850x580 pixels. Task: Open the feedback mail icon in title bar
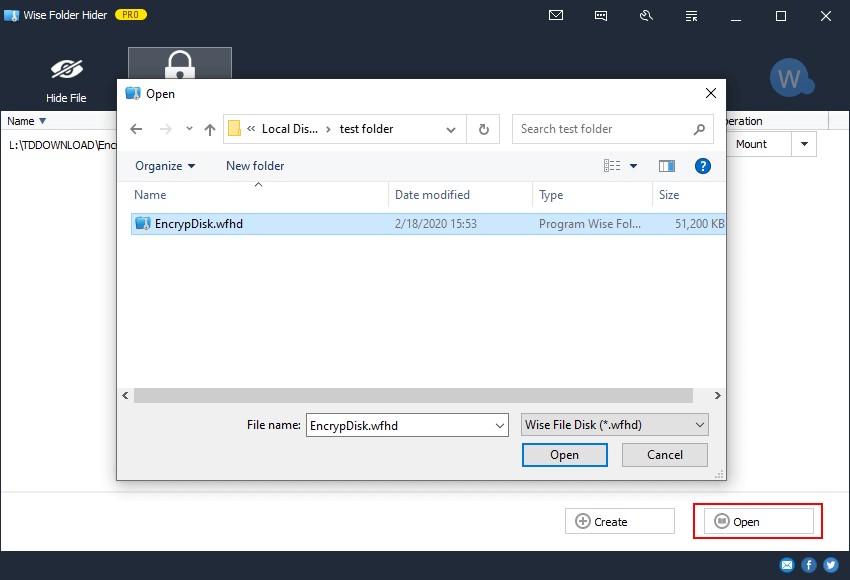click(556, 15)
